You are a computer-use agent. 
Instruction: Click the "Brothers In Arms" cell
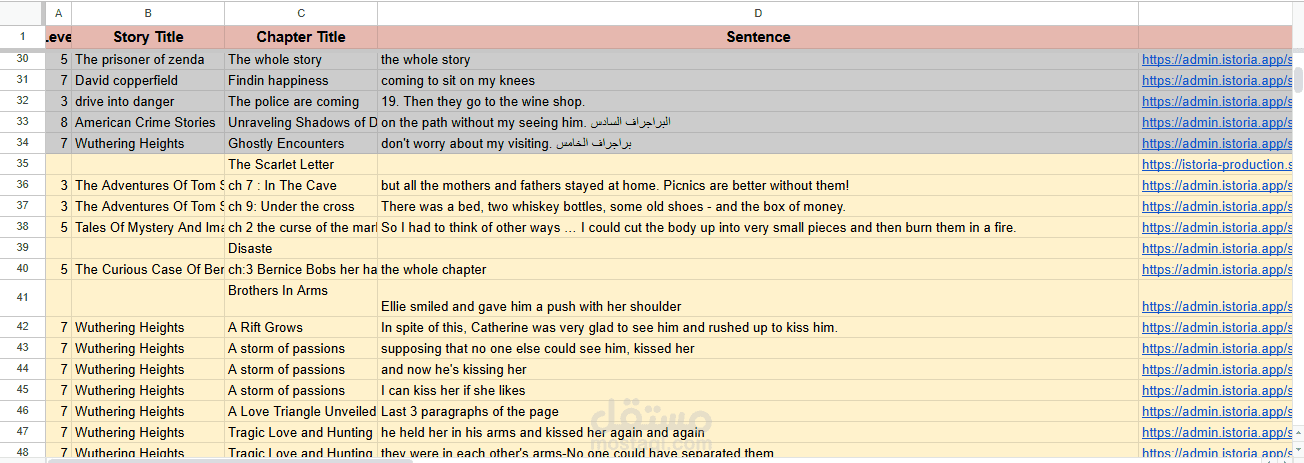click(278, 291)
